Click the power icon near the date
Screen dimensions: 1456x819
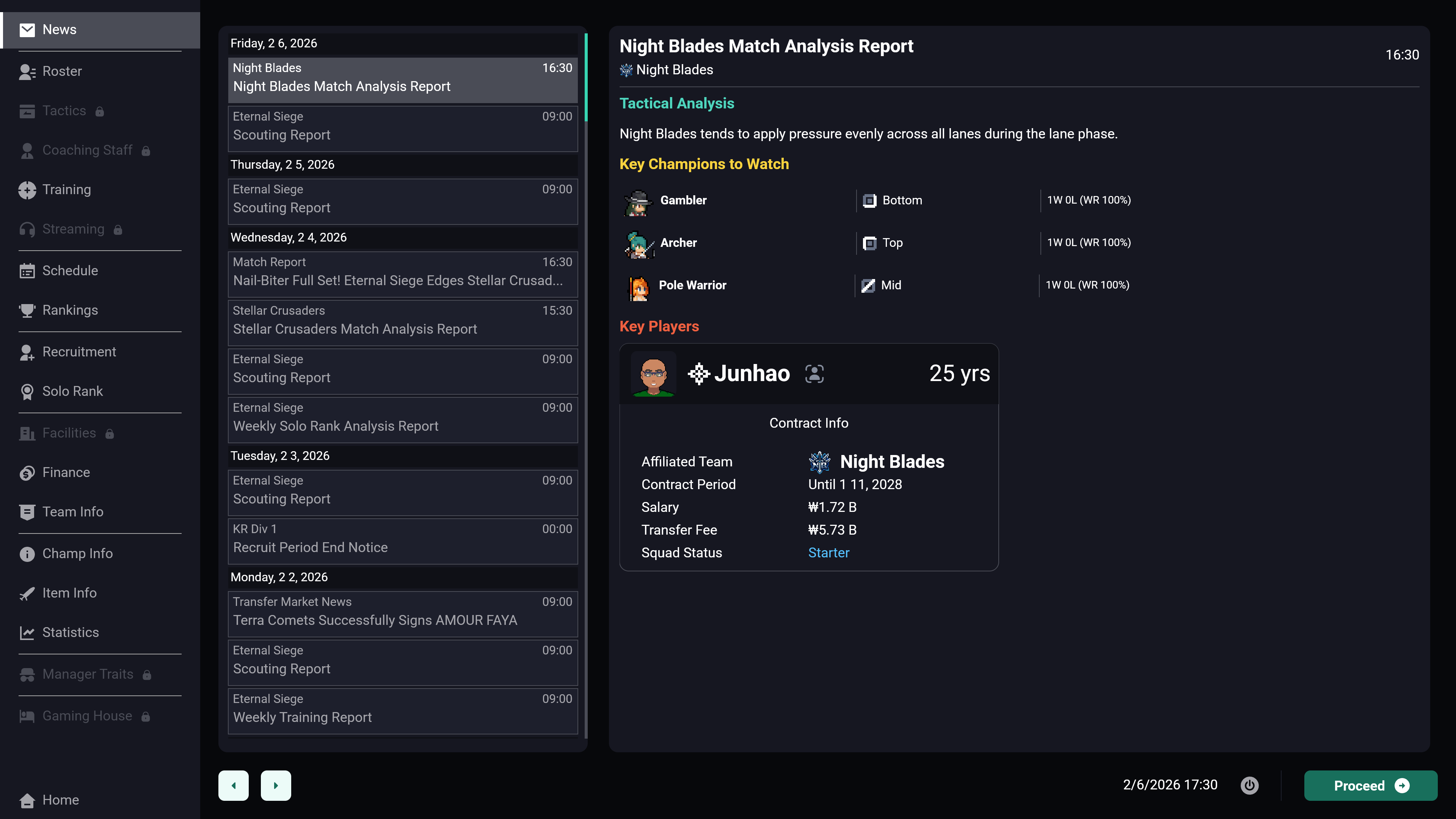click(x=1249, y=785)
